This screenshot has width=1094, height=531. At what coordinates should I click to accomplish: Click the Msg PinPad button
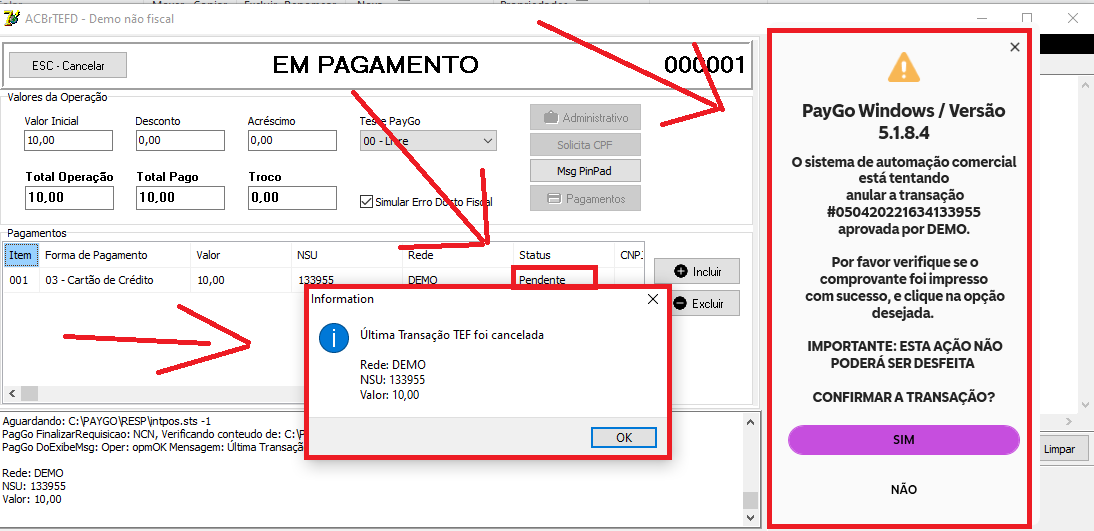click(x=585, y=171)
